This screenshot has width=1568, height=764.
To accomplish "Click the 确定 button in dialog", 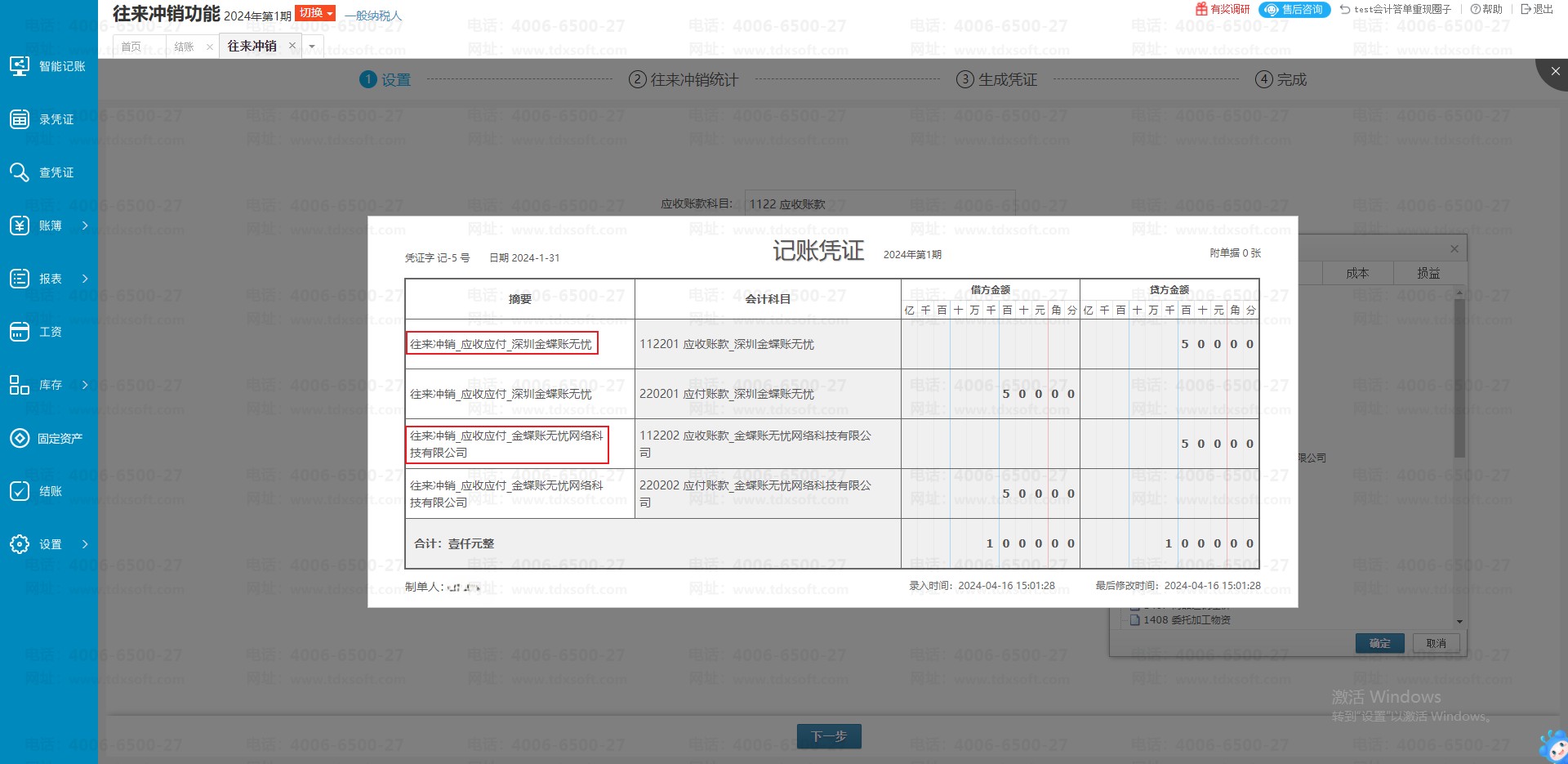I will click(1379, 643).
